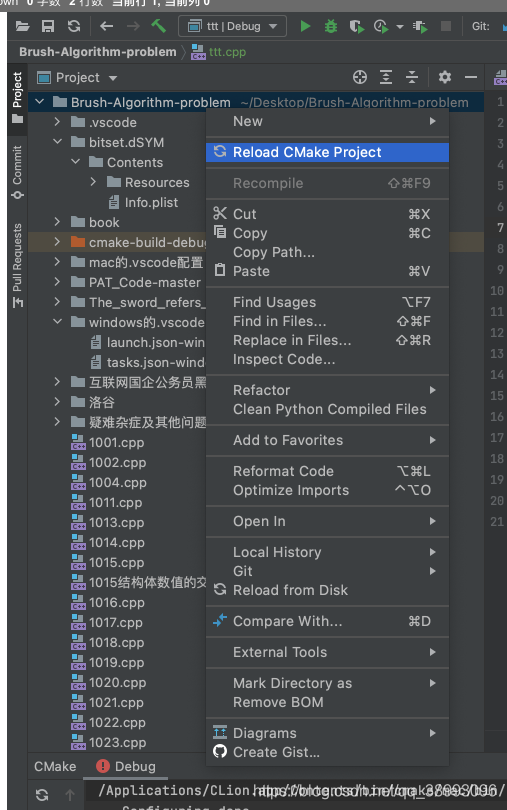
Task: Click the Debug bug icon
Action: point(331,26)
